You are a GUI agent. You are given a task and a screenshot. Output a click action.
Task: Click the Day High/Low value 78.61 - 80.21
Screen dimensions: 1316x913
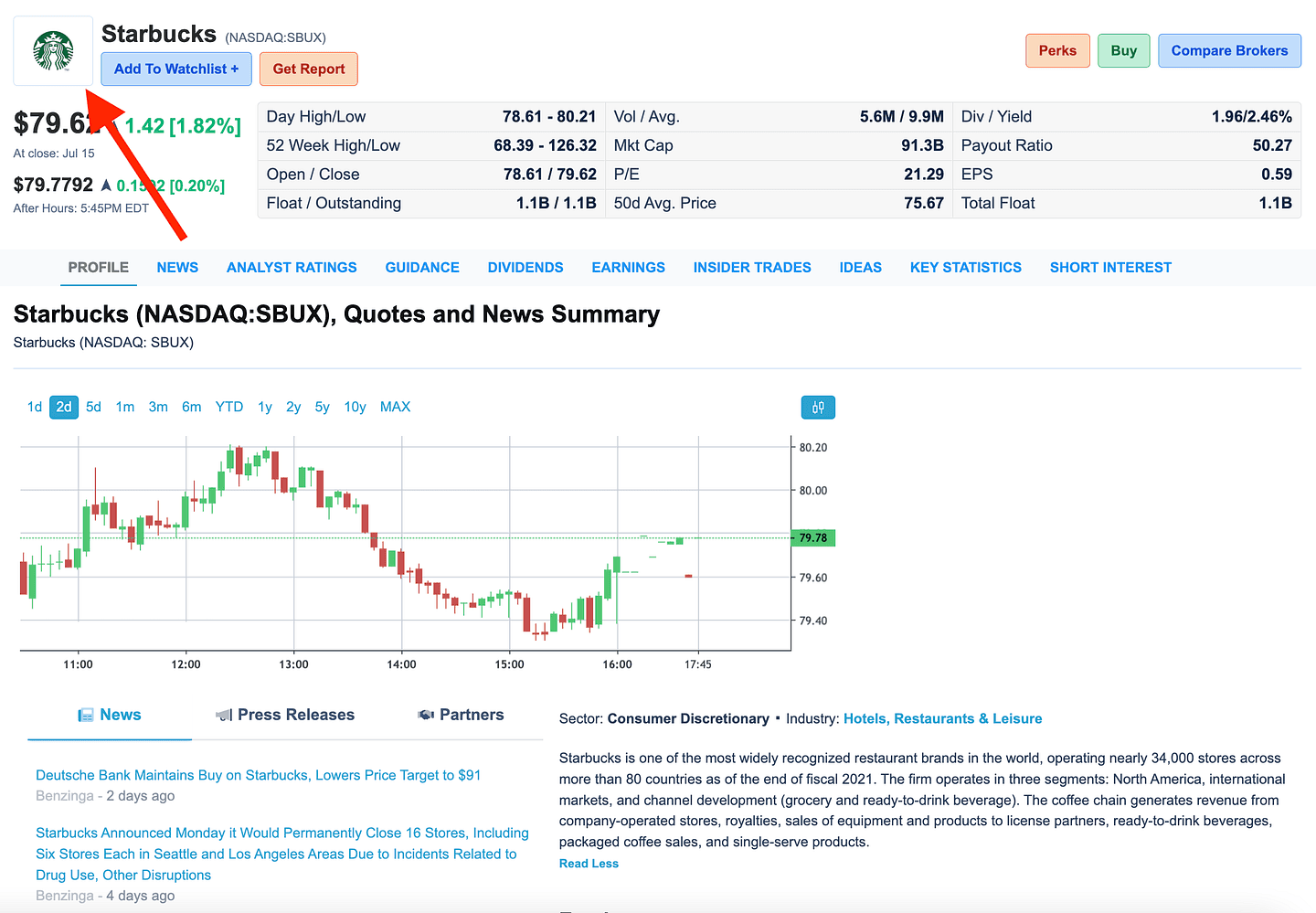pyautogui.click(x=549, y=116)
